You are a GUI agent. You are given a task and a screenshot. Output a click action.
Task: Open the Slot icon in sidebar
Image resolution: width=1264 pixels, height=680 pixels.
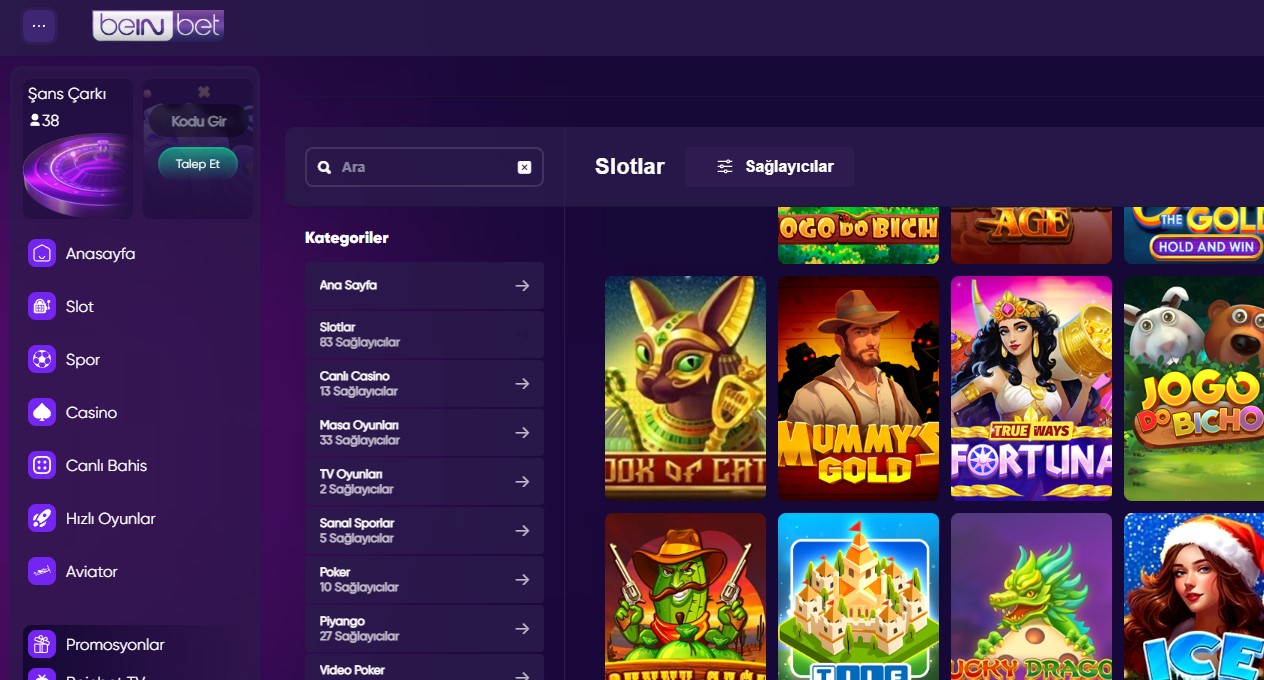point(42,306)
